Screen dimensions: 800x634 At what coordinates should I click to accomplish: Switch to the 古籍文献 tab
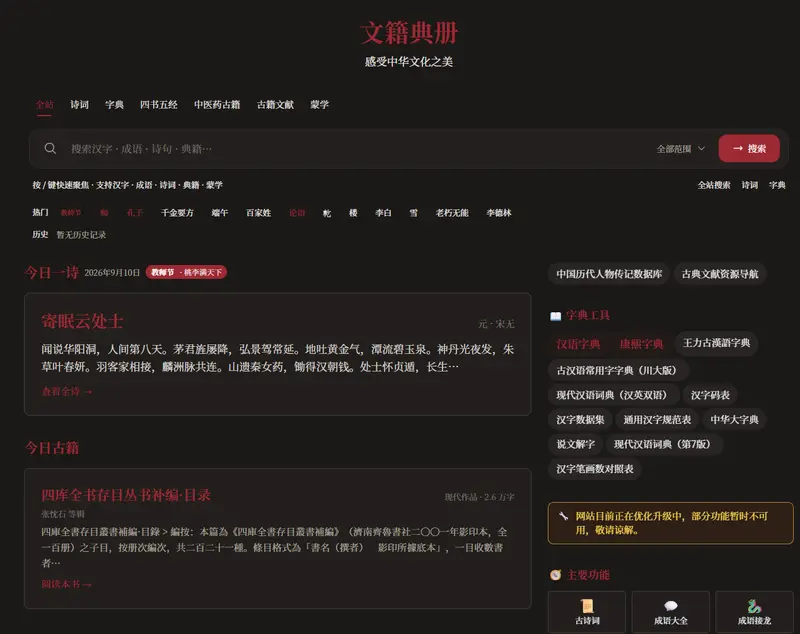pos(275,105)
